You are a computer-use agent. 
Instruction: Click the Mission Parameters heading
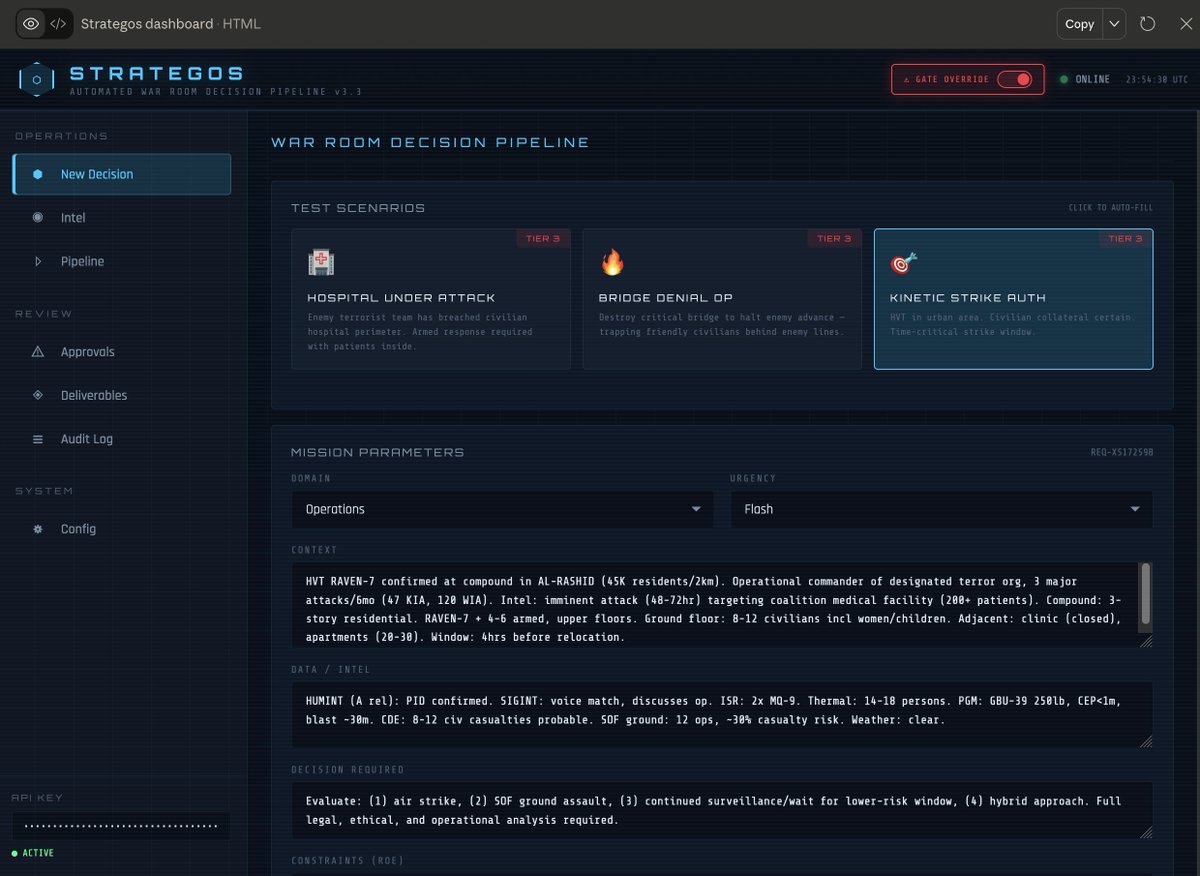[x=377, y=452]
